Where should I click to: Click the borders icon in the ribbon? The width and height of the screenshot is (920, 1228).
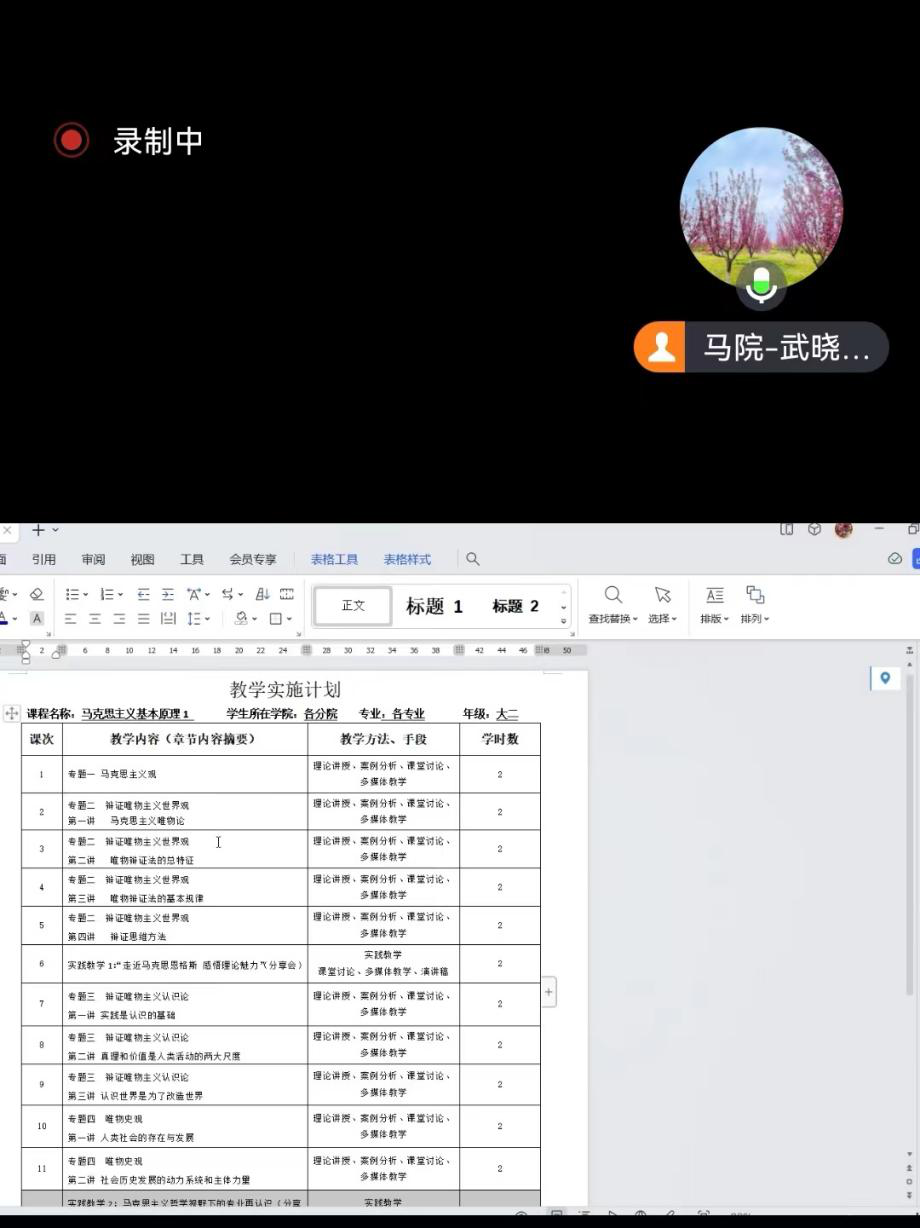point(275,618)
